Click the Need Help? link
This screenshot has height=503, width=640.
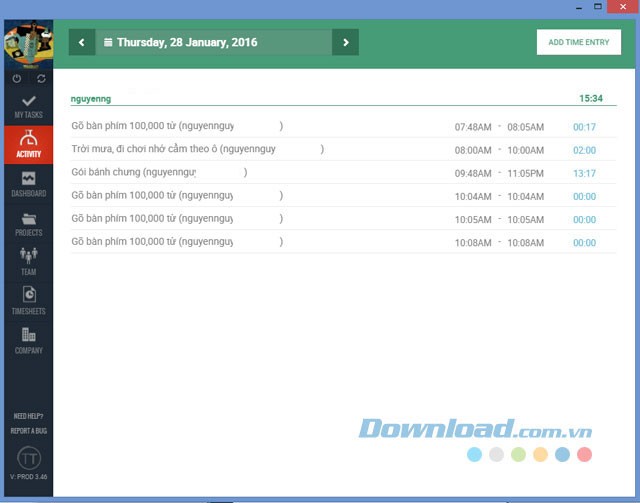click(28, 415)
